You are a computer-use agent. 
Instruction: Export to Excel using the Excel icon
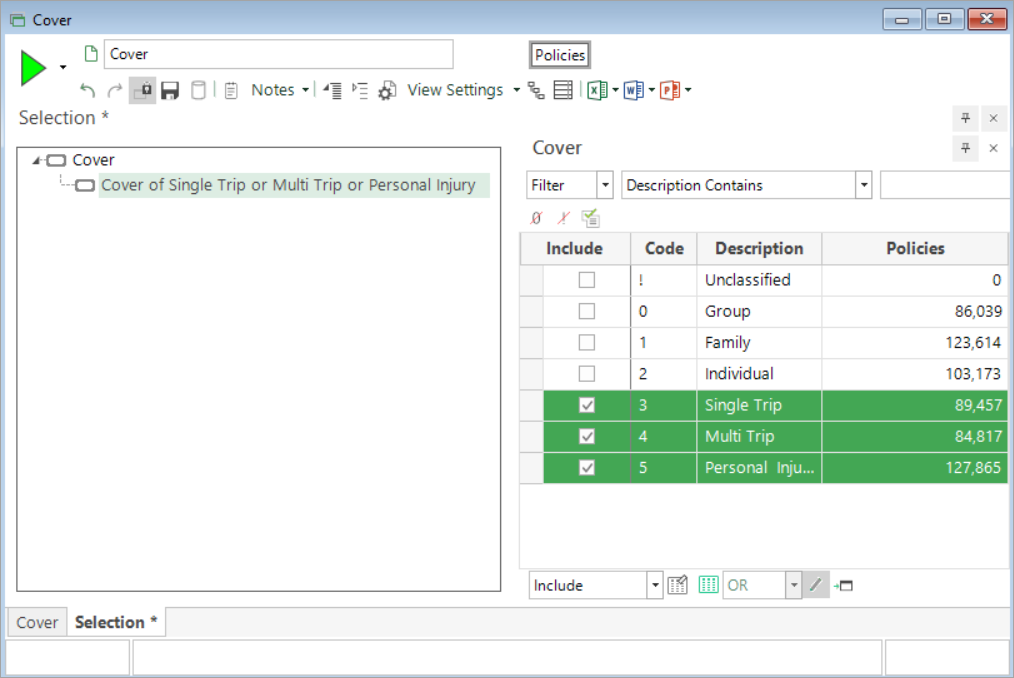coord(597,91)
